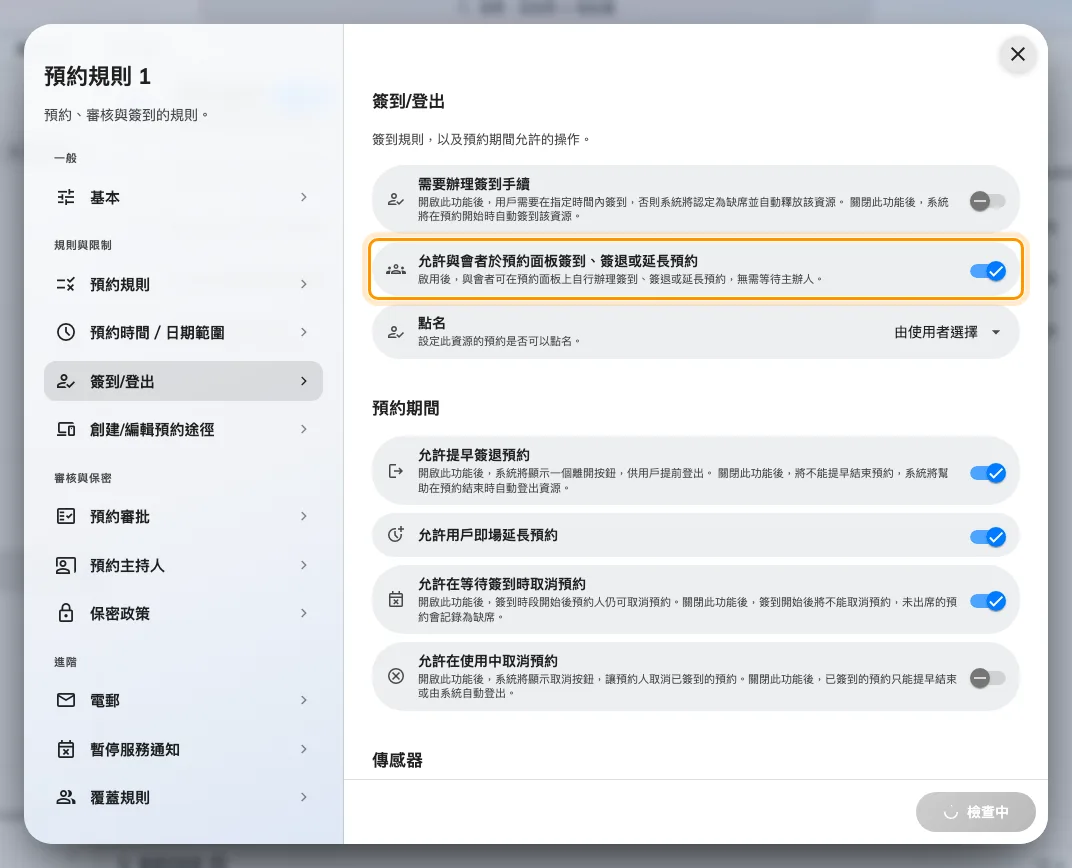The image size is (1072, 868).
Task: Open the 保密政策 section
Action: [x=183, y=613]
